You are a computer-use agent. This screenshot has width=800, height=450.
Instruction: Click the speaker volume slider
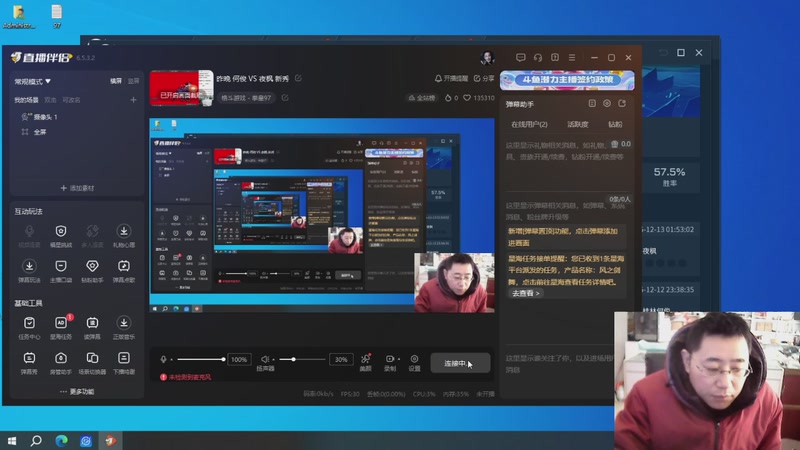(302, 360)
